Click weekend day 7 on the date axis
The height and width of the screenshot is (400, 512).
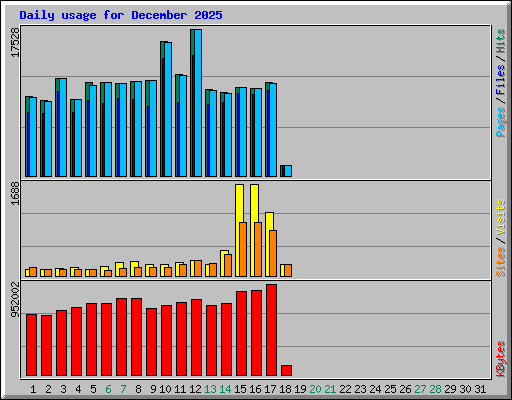pos(123,389)
